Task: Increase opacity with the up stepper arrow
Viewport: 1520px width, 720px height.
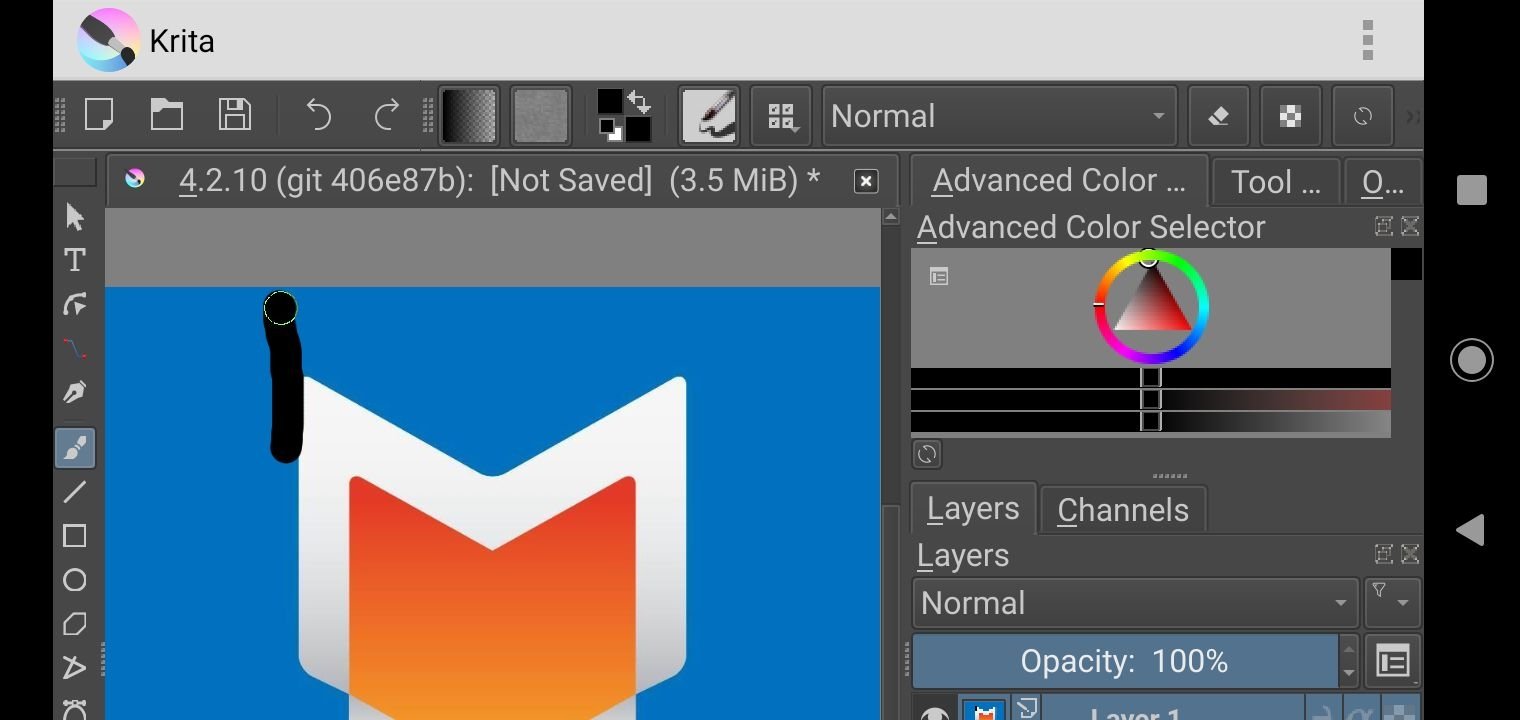Action: tap(1349, 648)
